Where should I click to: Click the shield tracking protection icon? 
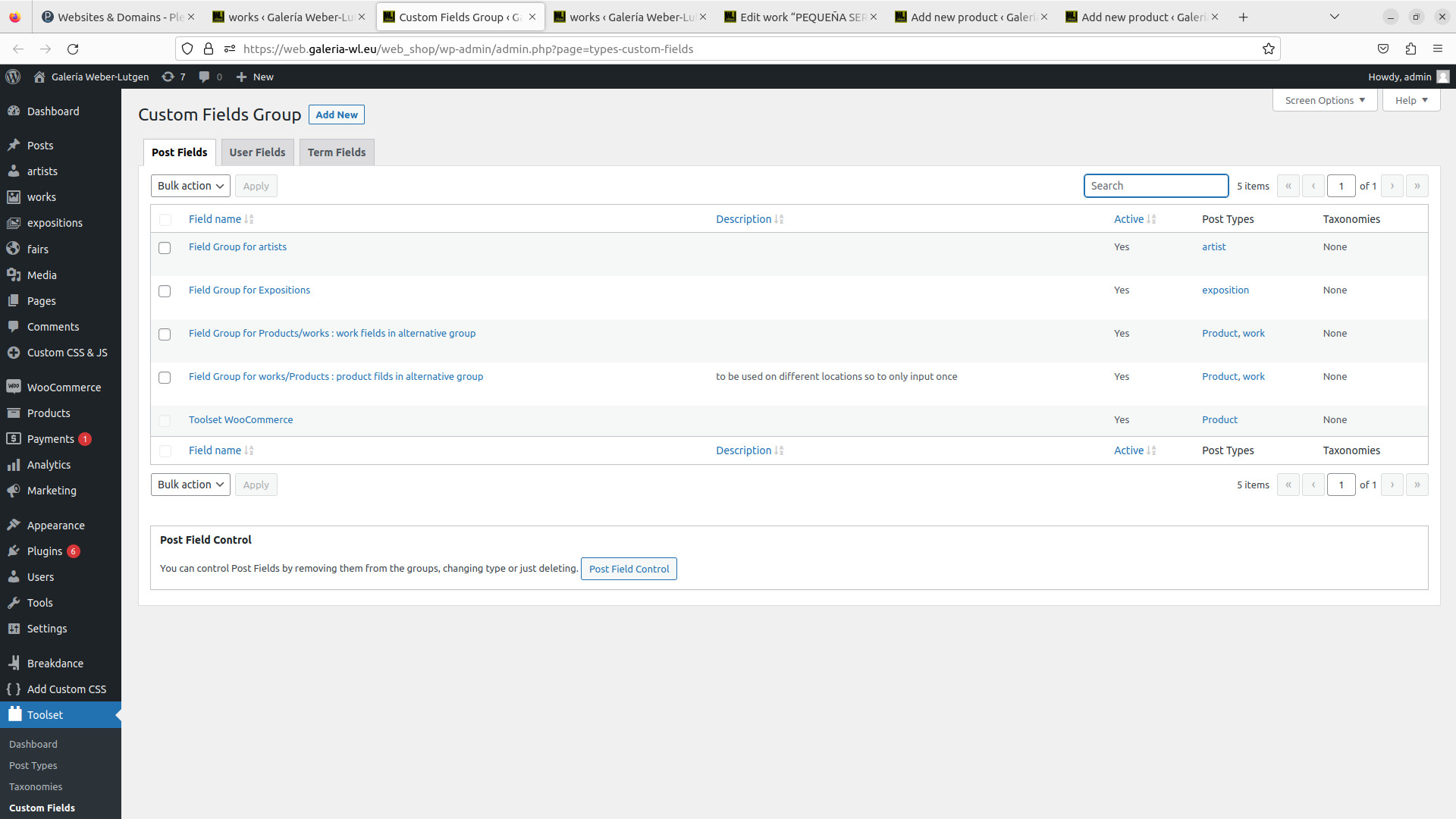point(187,49)
